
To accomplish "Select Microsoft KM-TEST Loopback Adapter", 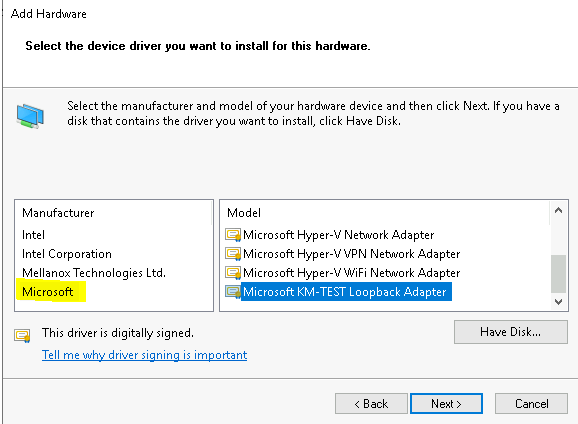I will point(346,292).
